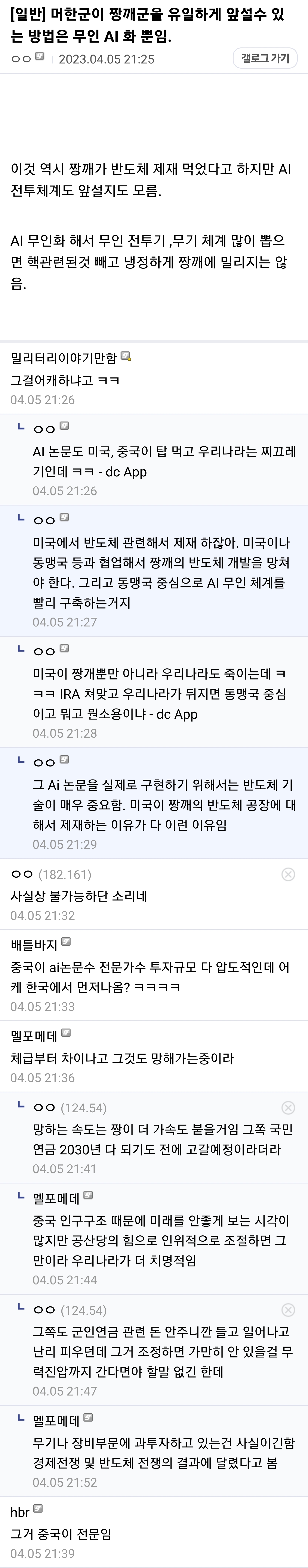The height and width of the screenshot is (1568, 308).
Task: Click gallog icon on ㅇㅇ reply at 21:29
Action: (65, 760)
